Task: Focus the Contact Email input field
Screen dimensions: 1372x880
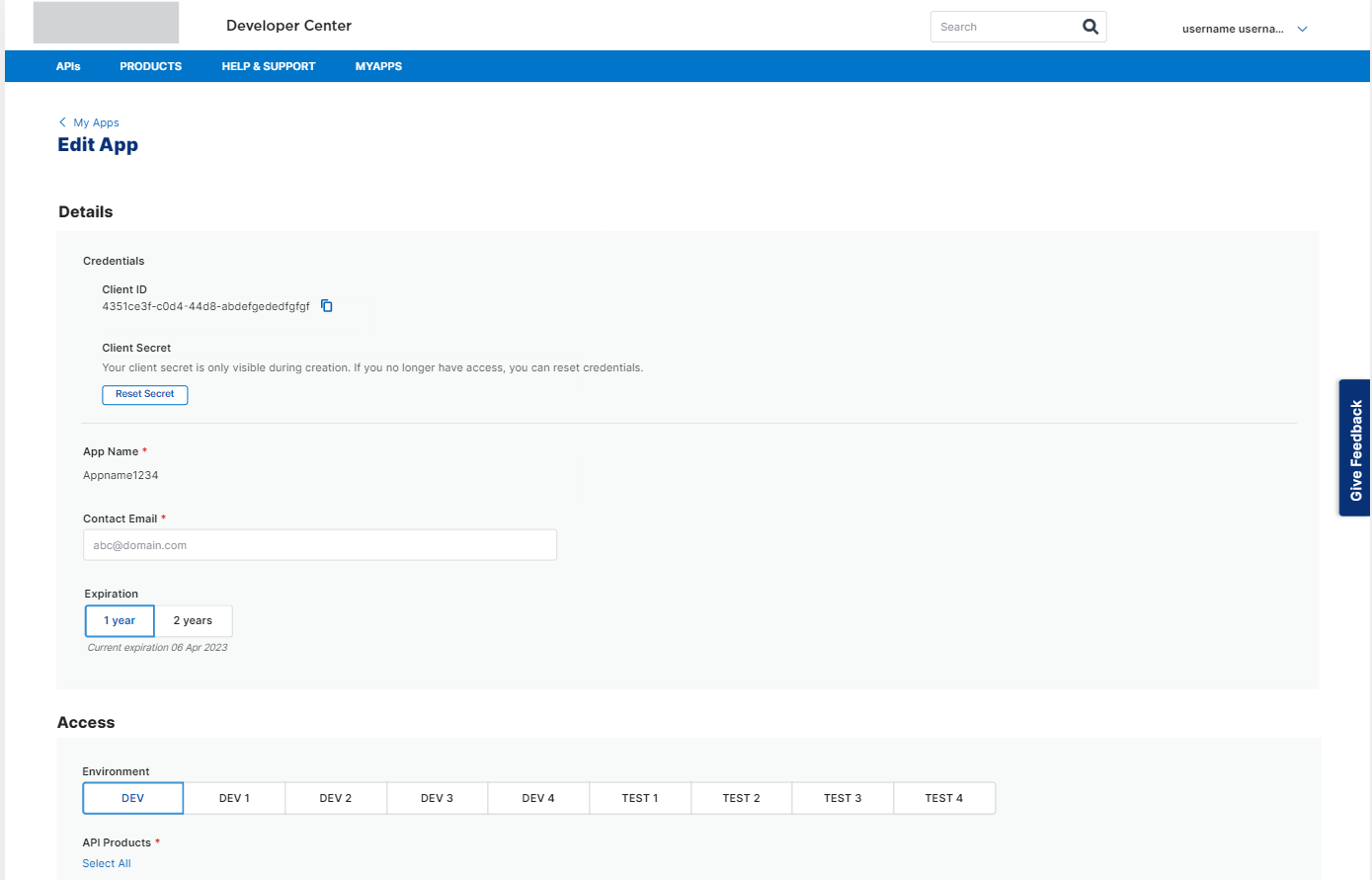Action: tap(320, 545)
